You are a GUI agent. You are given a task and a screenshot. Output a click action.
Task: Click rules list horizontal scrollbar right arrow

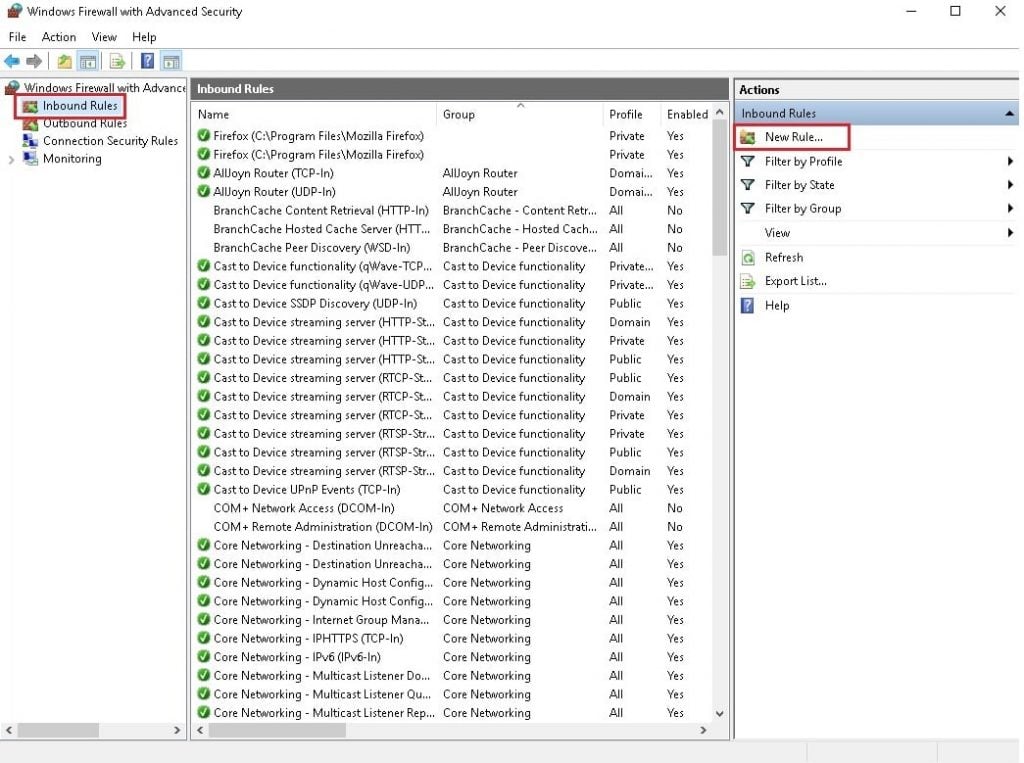(703, 730)
